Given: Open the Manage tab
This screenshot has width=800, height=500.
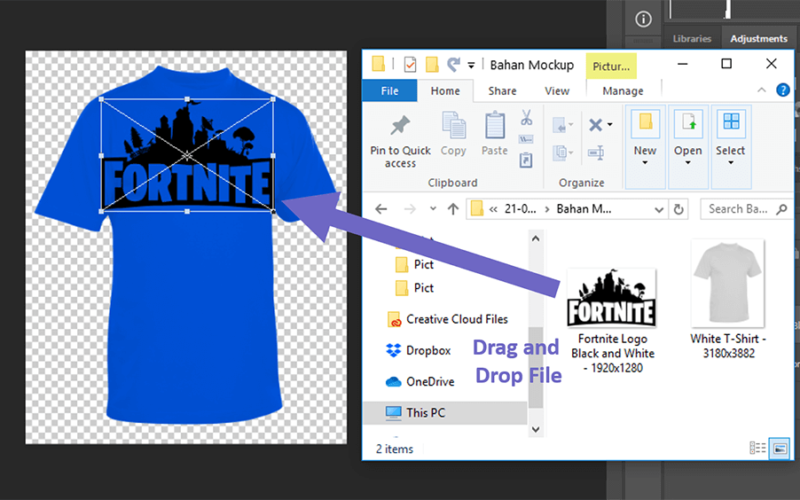Looking at the screenshot, I should click(622, 91).
